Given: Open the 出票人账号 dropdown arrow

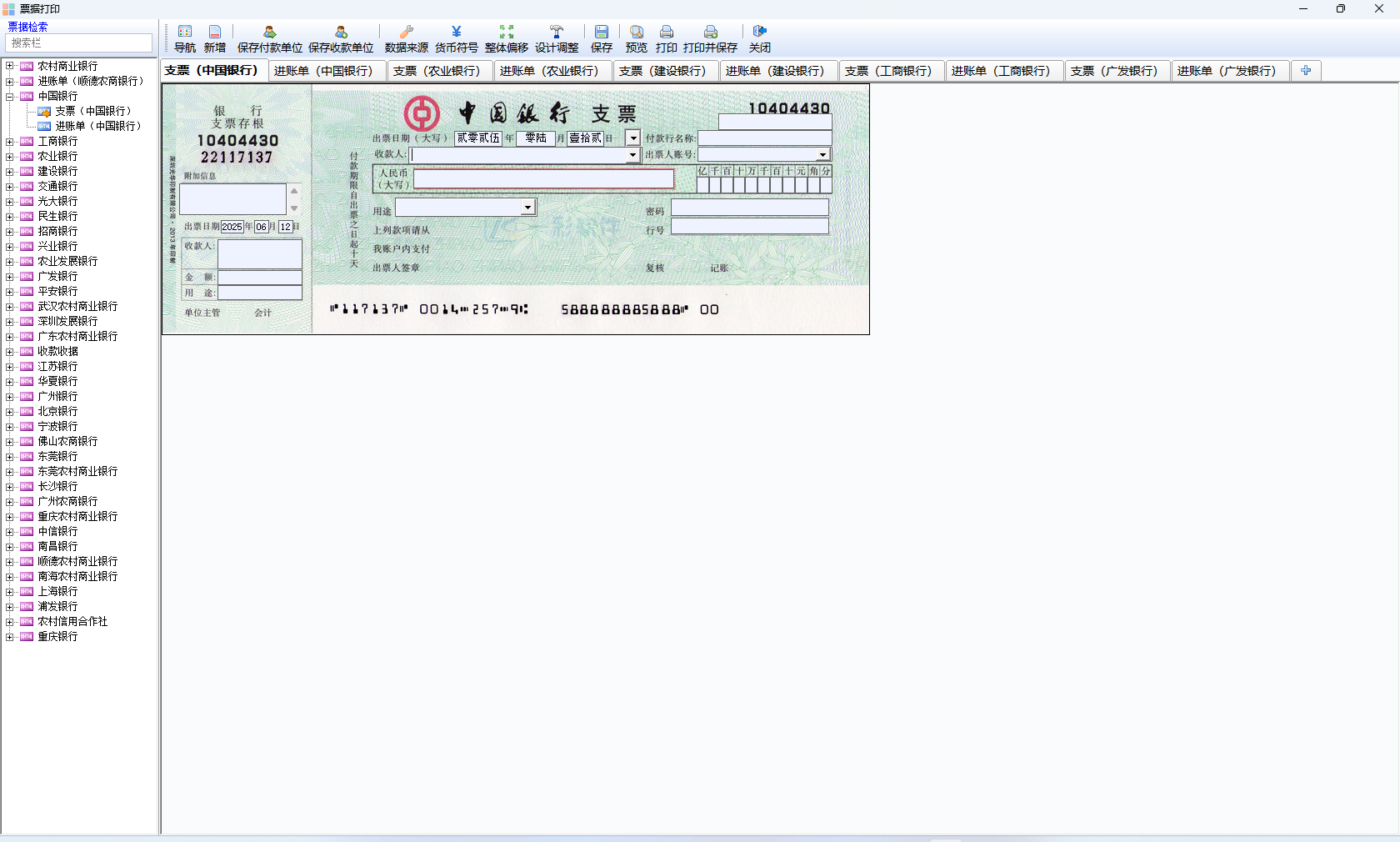Looking at the screenshot, I should pos(822,154).
